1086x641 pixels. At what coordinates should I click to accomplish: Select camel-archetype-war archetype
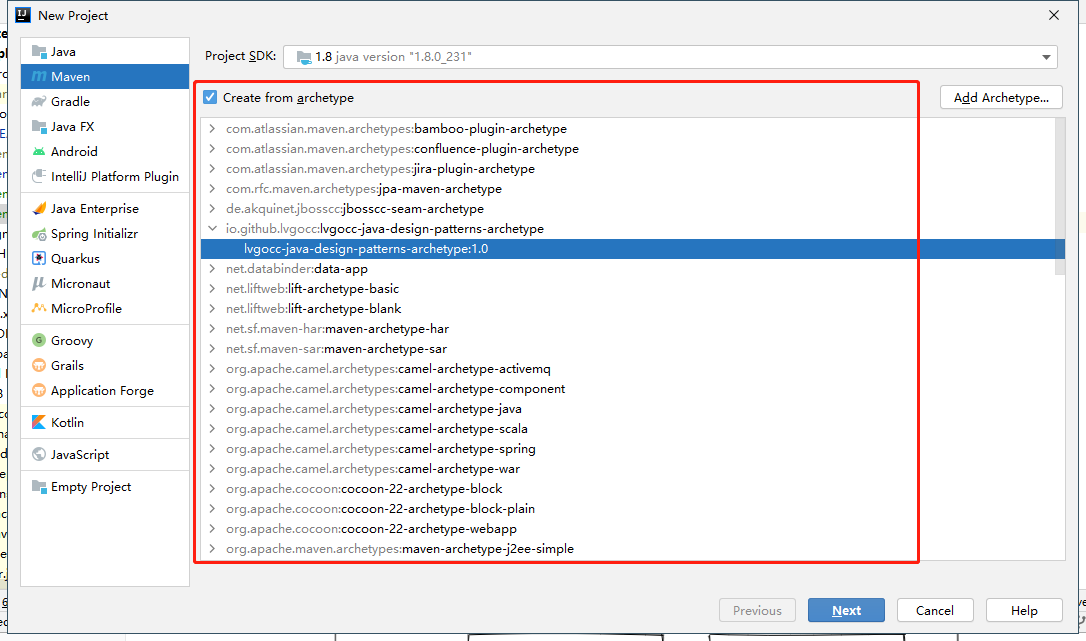click(x=373, y=469)
